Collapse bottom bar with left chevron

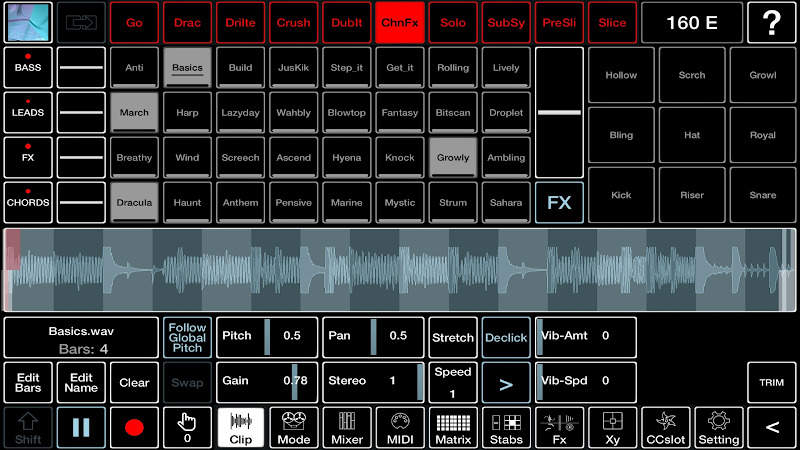(x=771, y=428)
